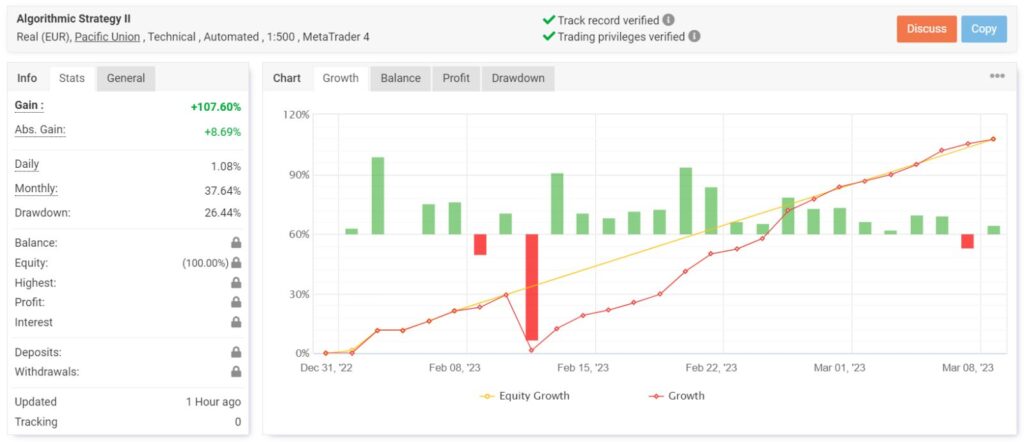1024x442 pixels.
Task: Click the lock icon next to Profit
Action: tap(236, 302)
